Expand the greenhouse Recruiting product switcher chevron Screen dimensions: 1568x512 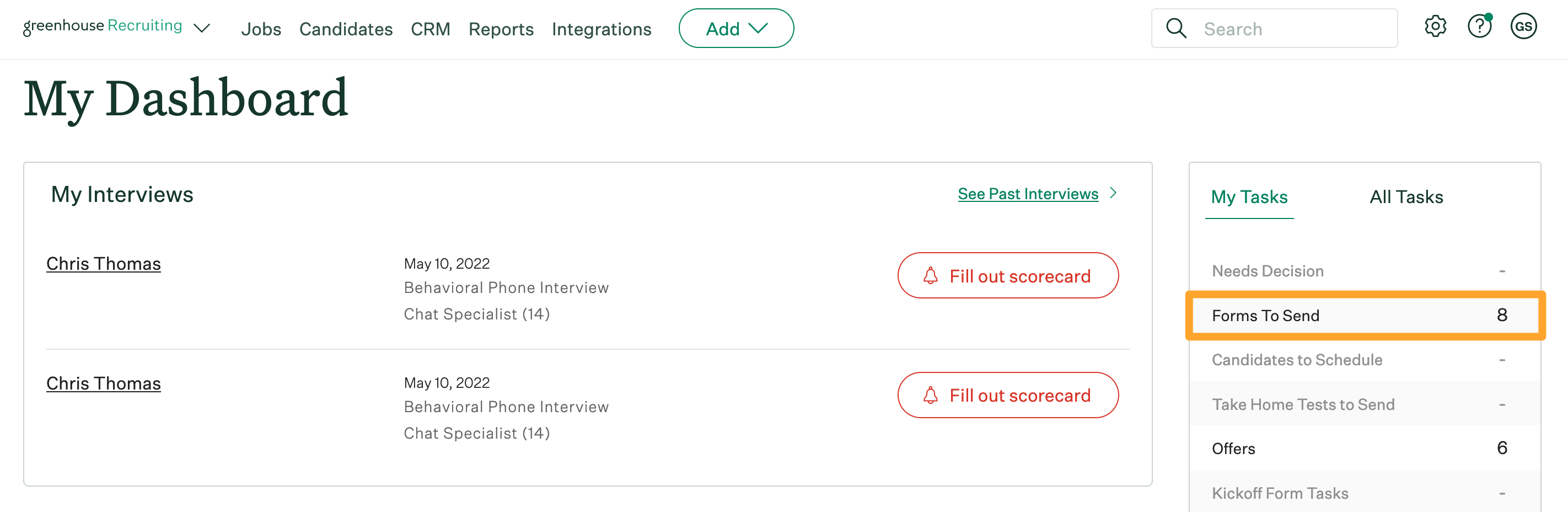201,29
